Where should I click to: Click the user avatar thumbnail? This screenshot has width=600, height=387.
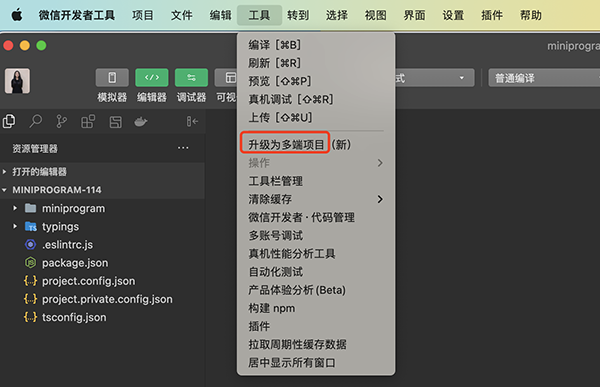[x=17, y=81]
